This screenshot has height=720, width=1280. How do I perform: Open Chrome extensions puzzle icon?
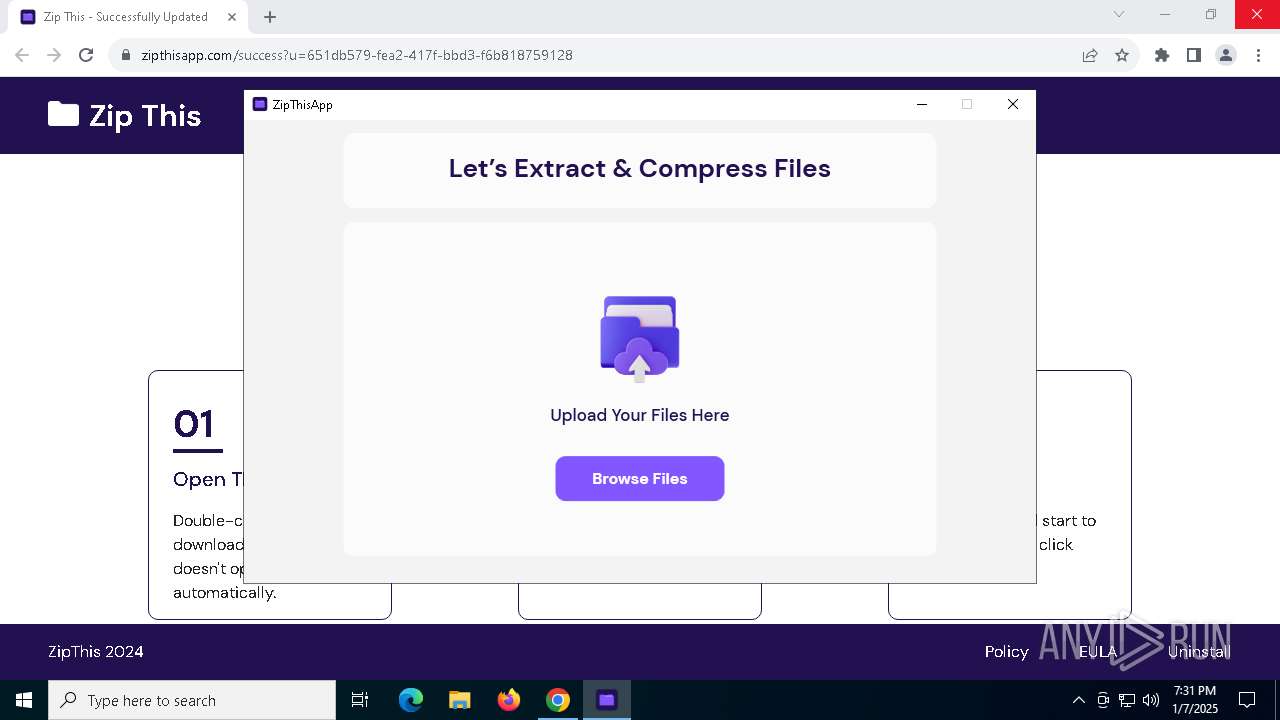(1162, 55)
